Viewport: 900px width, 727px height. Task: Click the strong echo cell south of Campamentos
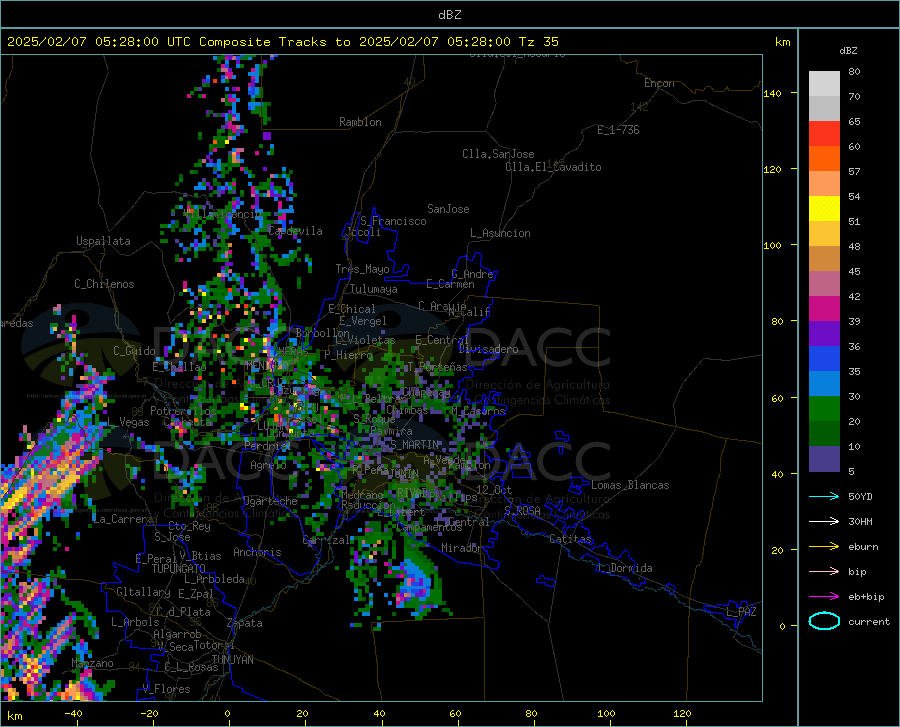point(417,581)
